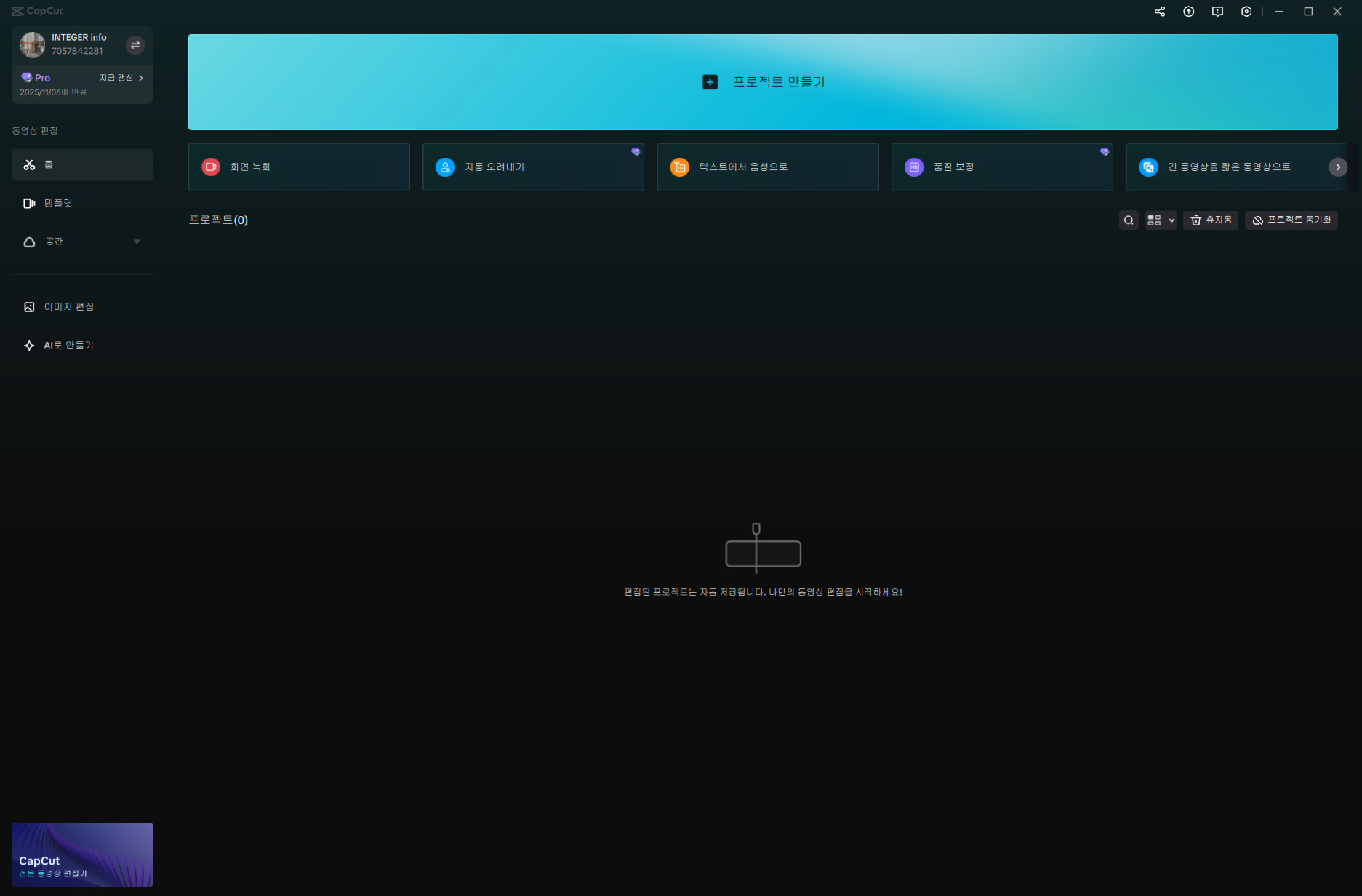Click the plus icon on create project banner
1362x896 pixels.
(x=710, y=82)
